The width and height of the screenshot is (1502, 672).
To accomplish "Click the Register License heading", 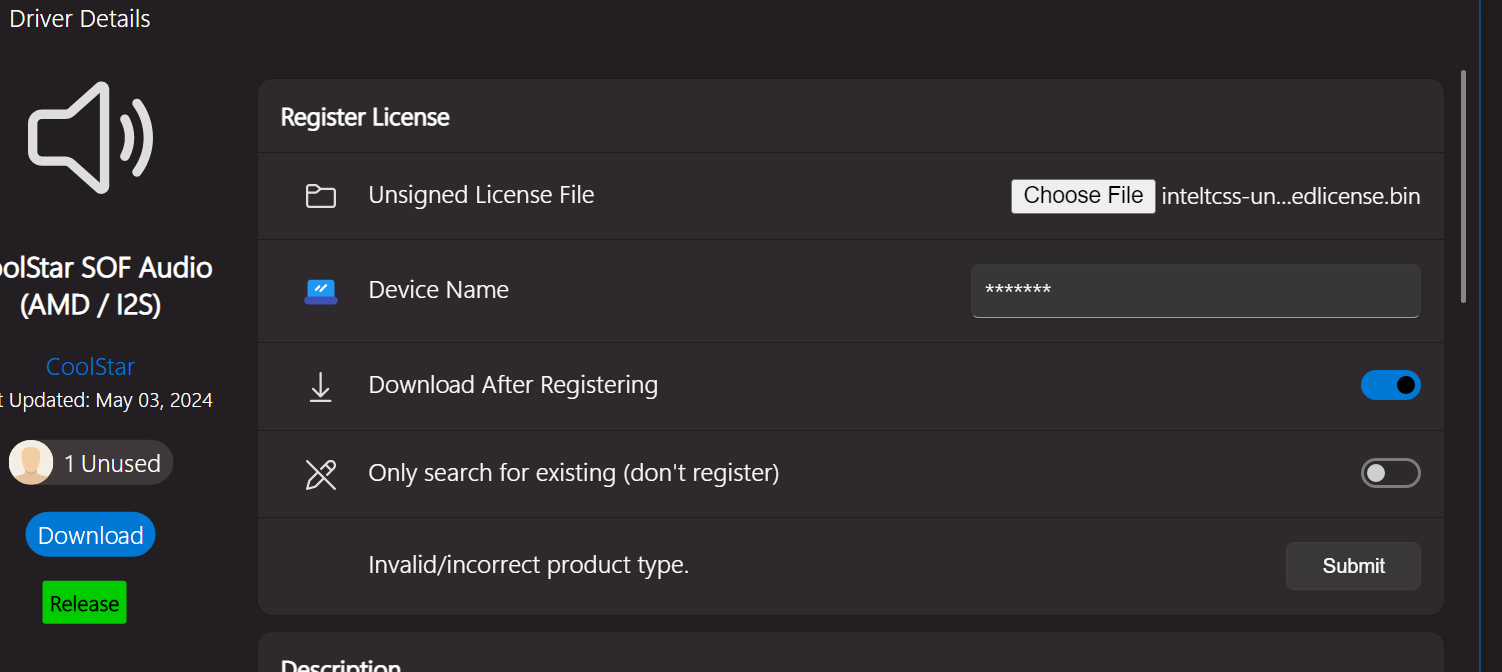I will (365, 117).
